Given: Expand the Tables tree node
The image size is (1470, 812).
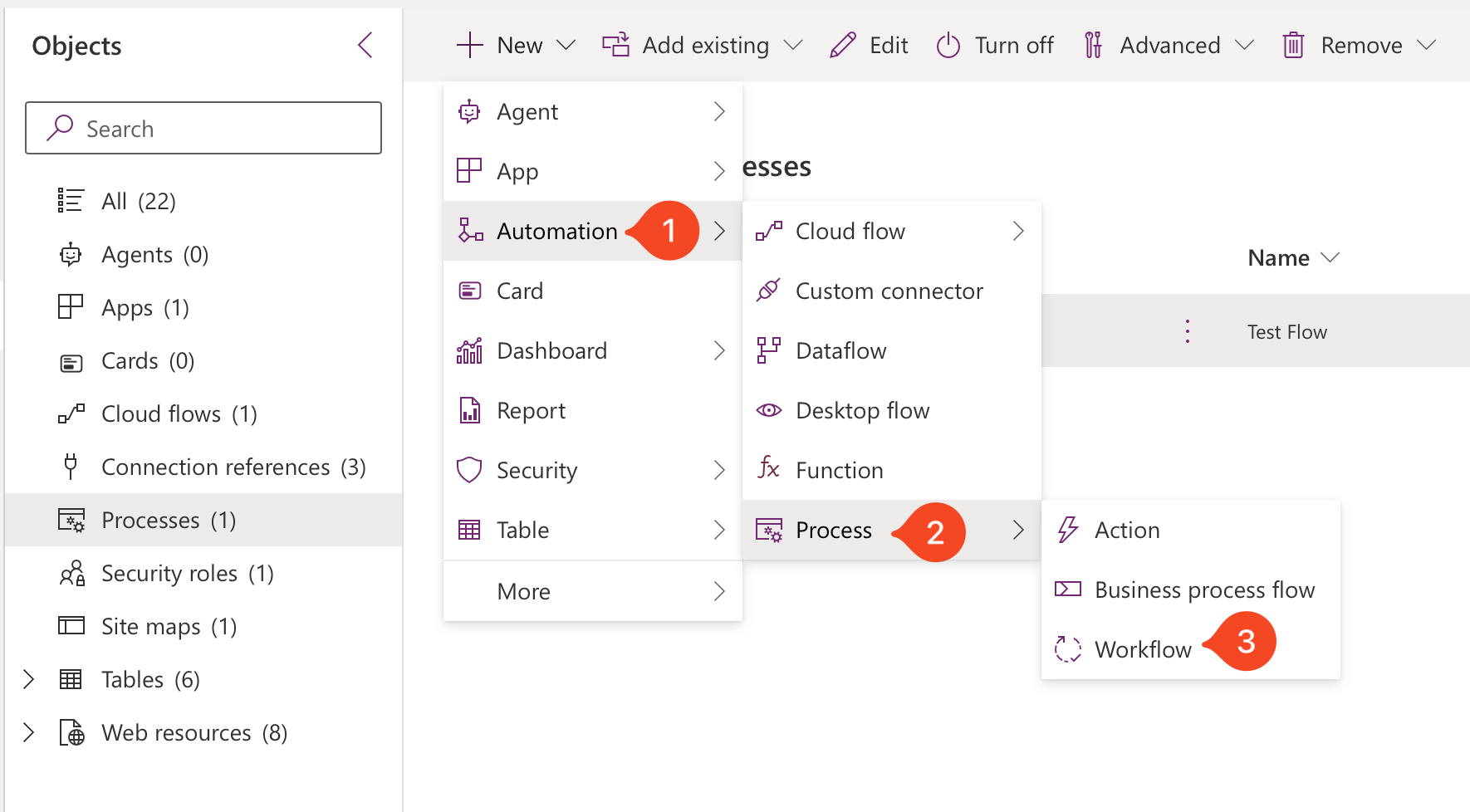Looking at the screenshot, I should (28, 679).
